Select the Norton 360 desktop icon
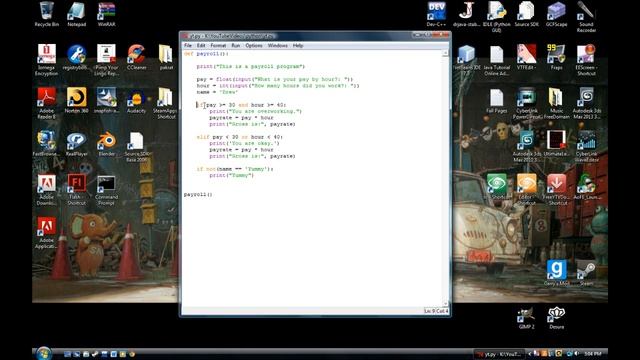 point(77,100)
